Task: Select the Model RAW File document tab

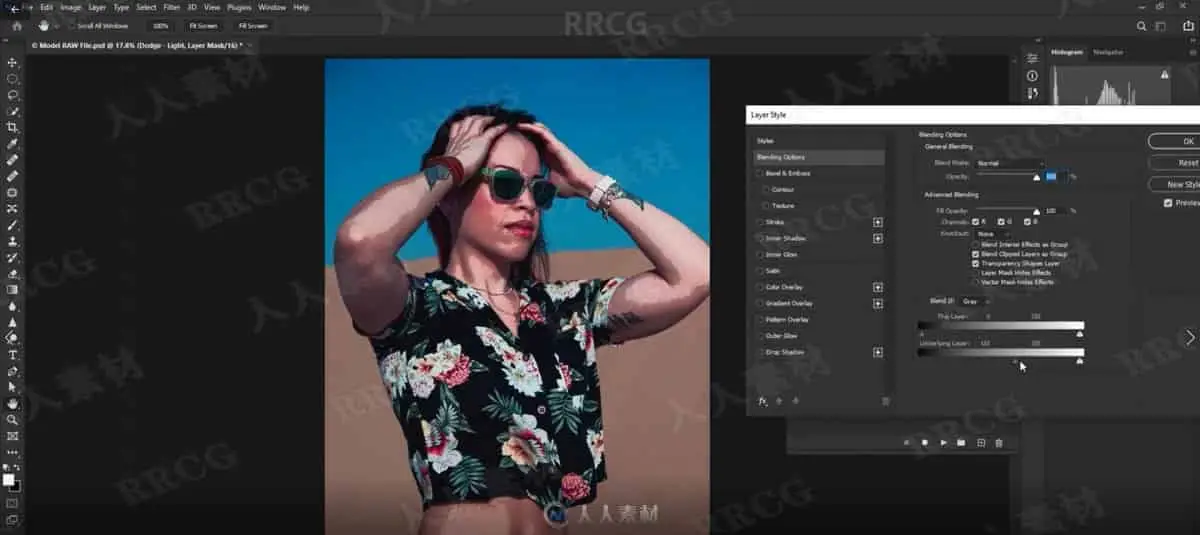Action: (139, 45)
